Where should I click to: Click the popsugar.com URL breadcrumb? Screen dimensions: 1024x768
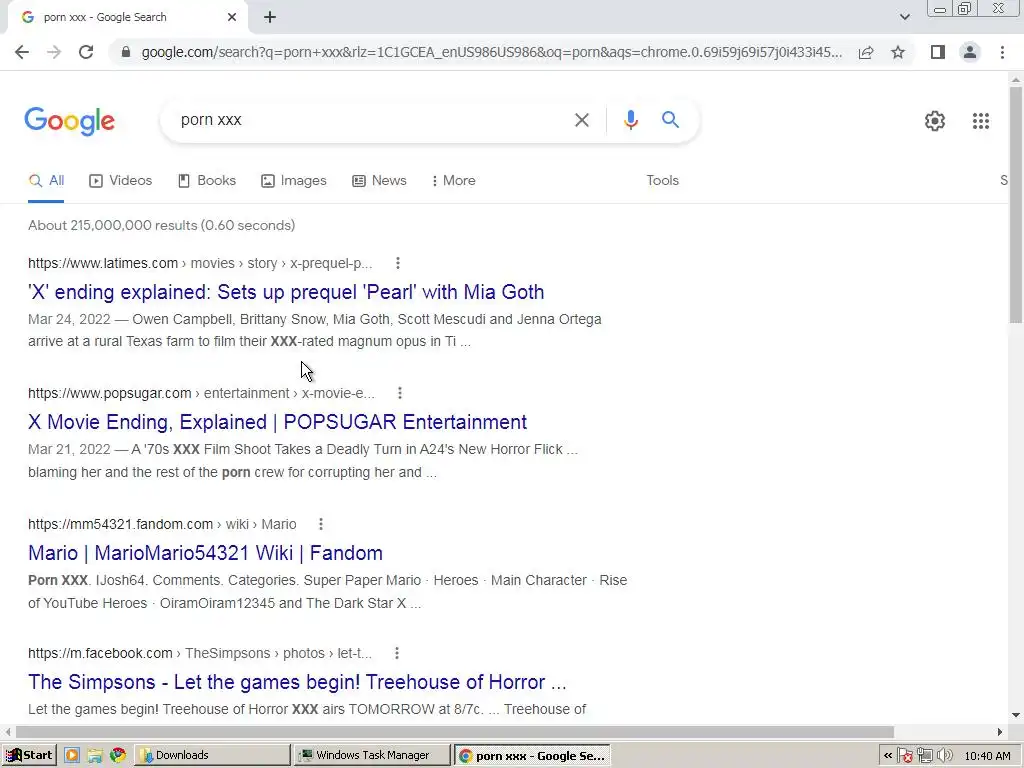coord(201,393)
